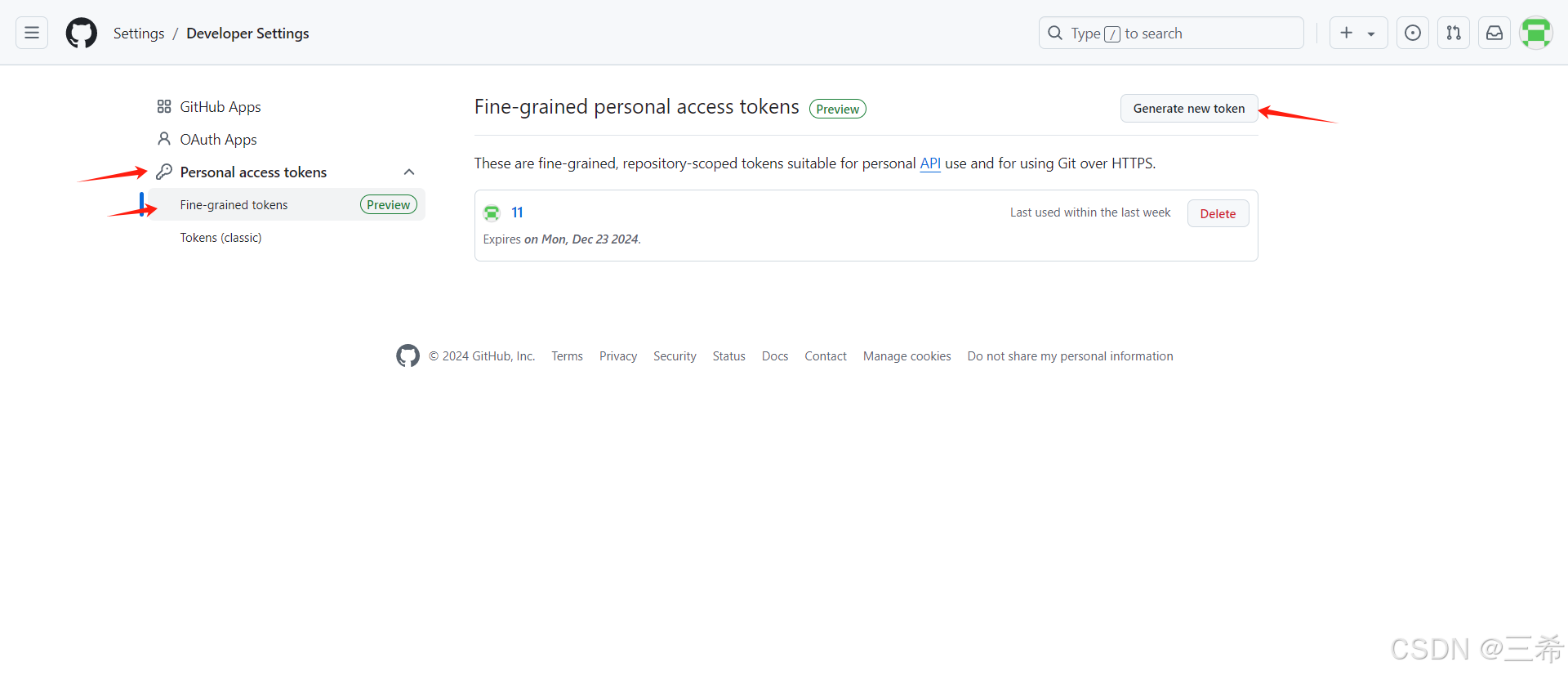Image resolution: width=1568 pixels, height=675 pixels.
Task: Click the plus Create new icon
Action: pyautogui.click(x=1347, y=33)
